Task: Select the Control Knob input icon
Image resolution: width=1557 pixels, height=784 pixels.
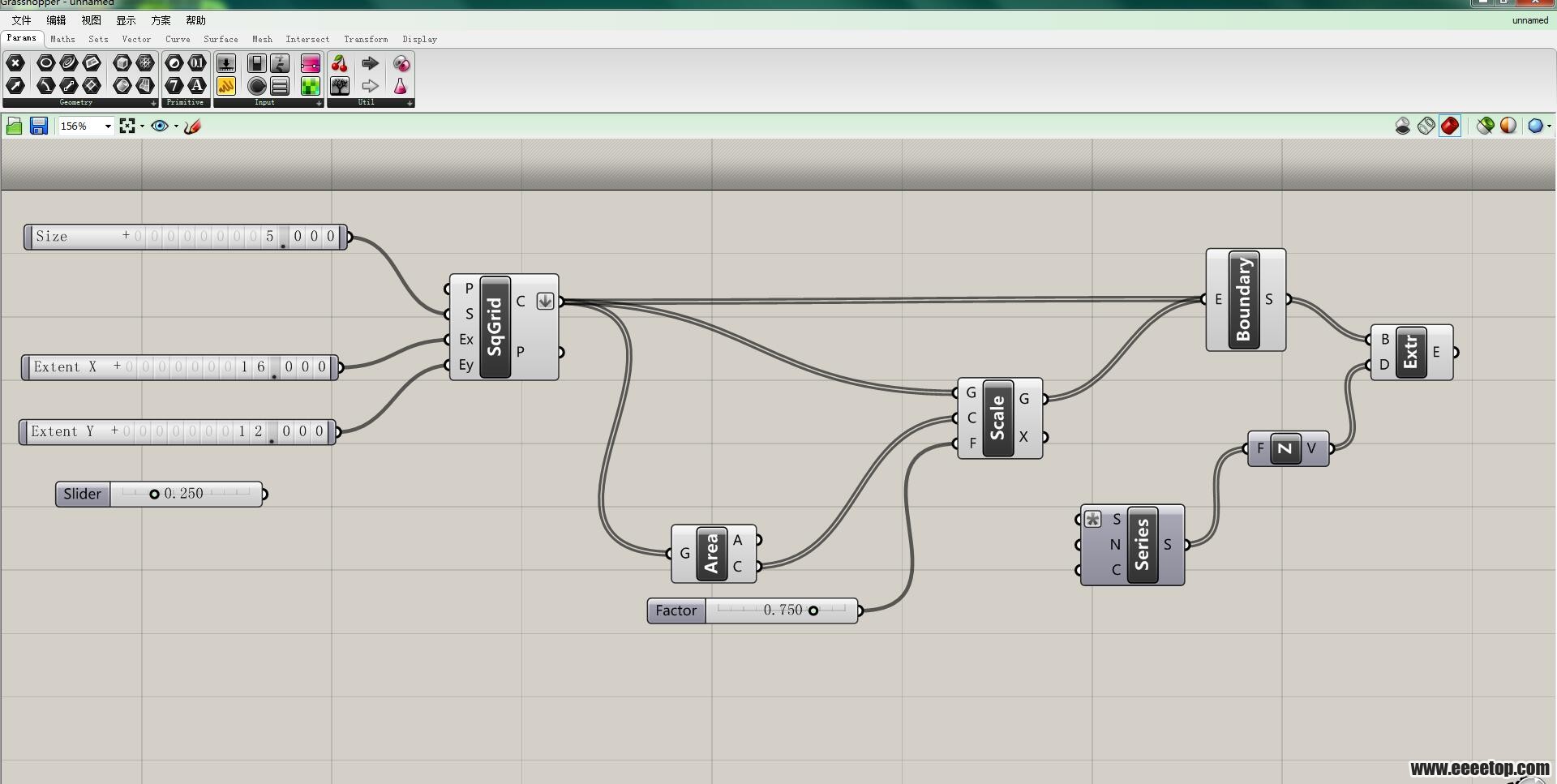Action: tap(257, 85)
